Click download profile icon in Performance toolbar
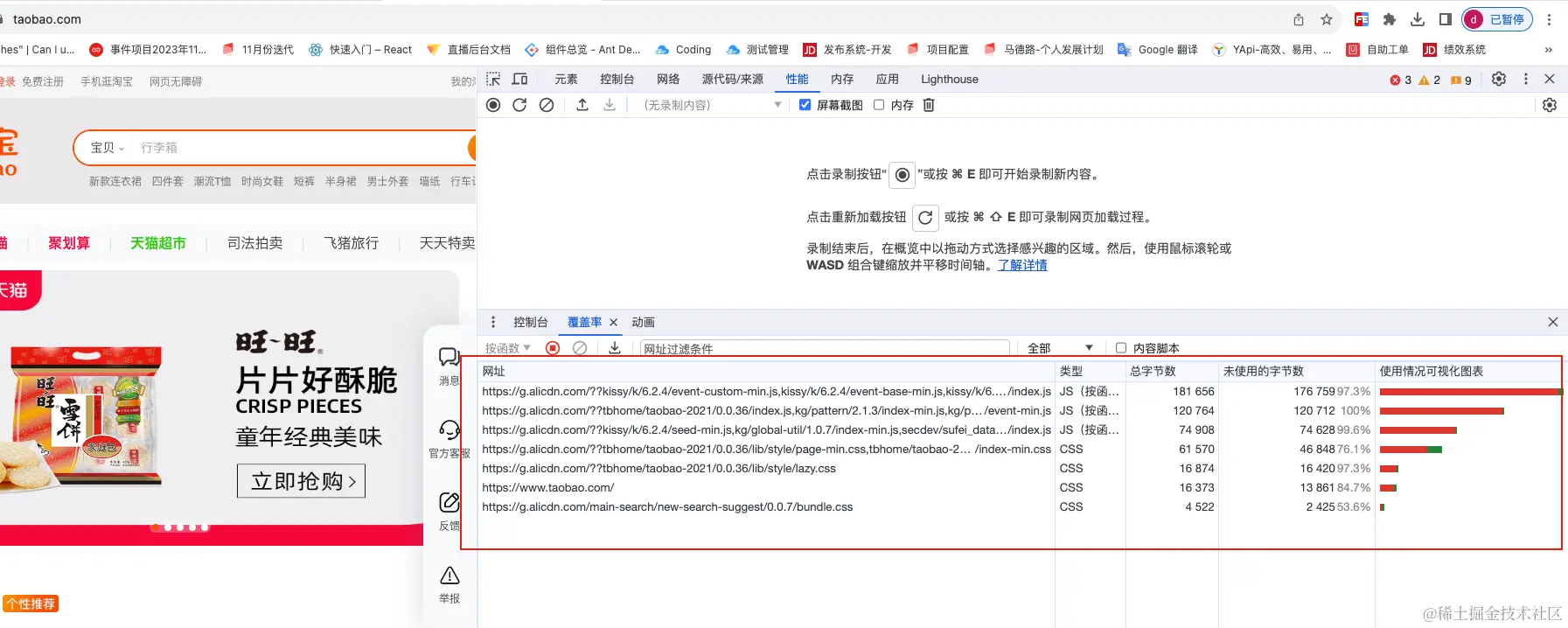The image size is (1568, 628). (610, 105)
